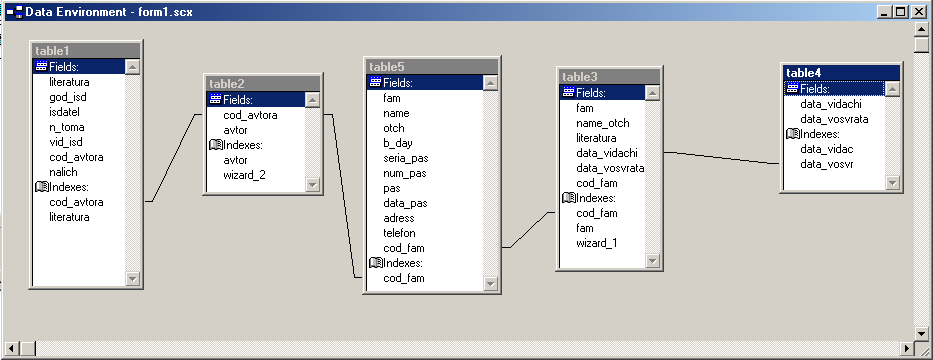
Task: Select field num_pas in table5
Action: pos(405,173)
